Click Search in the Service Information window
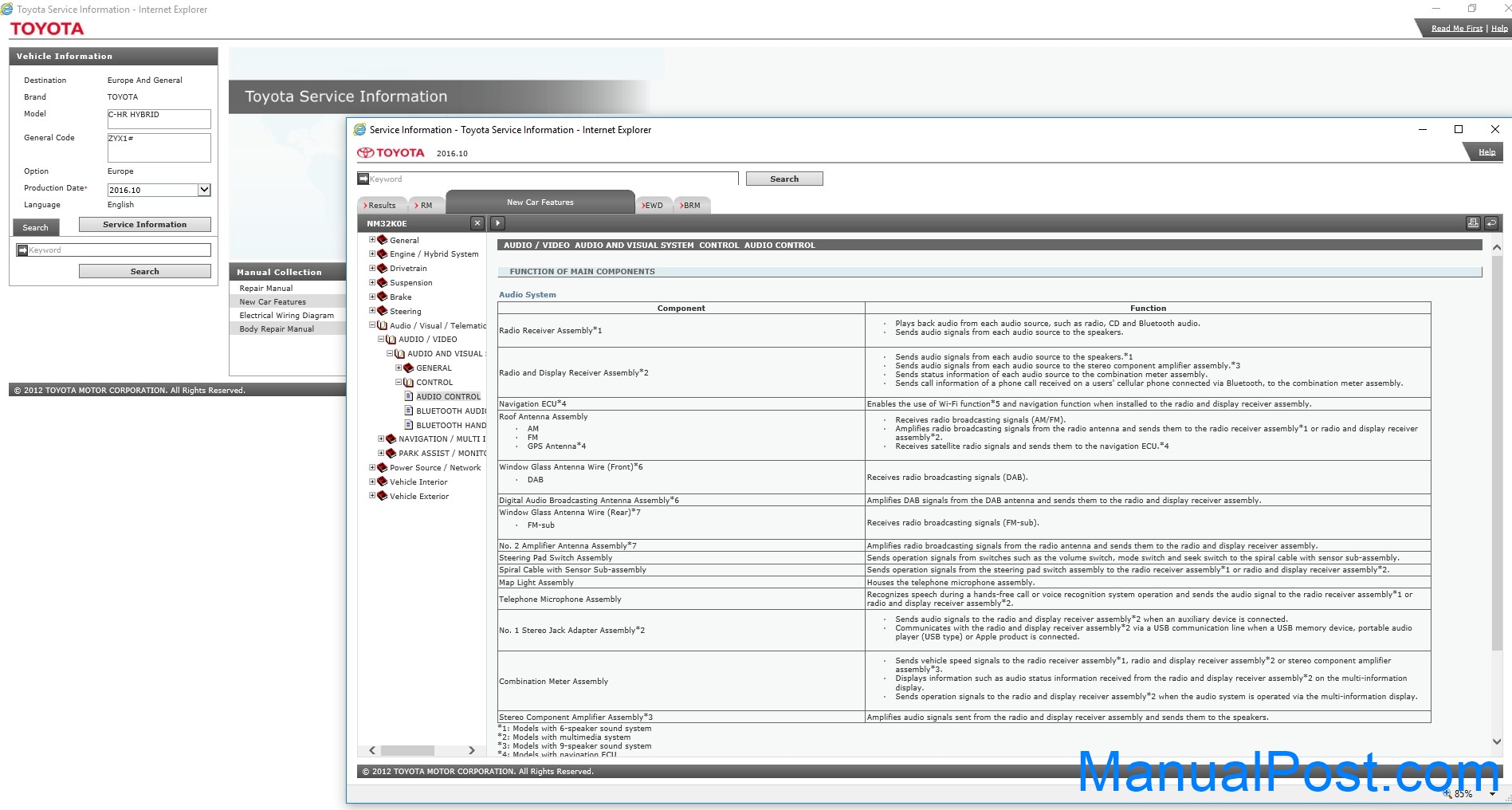 point(784,179)
